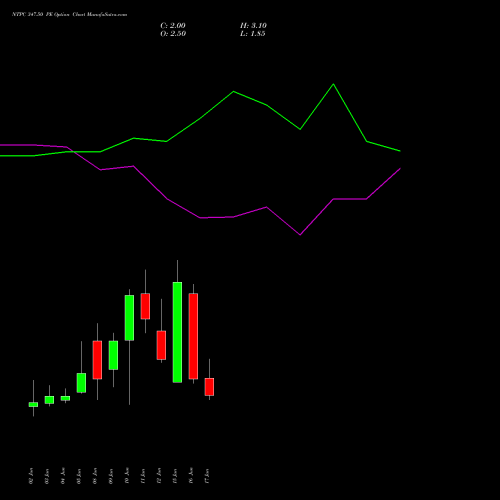This screenshot has width=500, height=500.
Task: Select the red candle above 12 Jun
Action: [x=161, y=345]
